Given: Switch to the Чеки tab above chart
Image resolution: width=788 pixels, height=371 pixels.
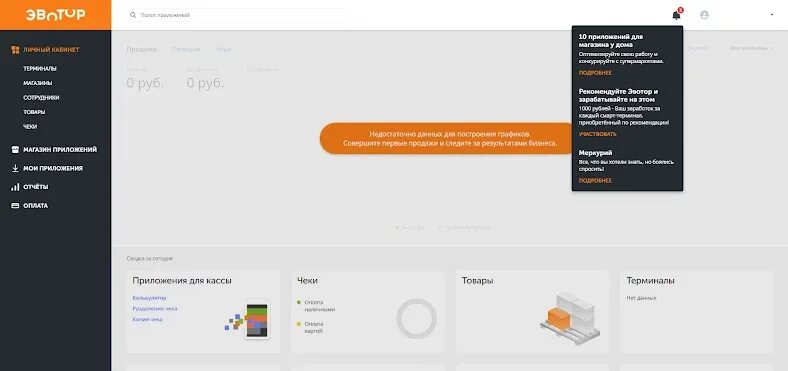Looking at the screenshot, I should [x=223, y=49].
